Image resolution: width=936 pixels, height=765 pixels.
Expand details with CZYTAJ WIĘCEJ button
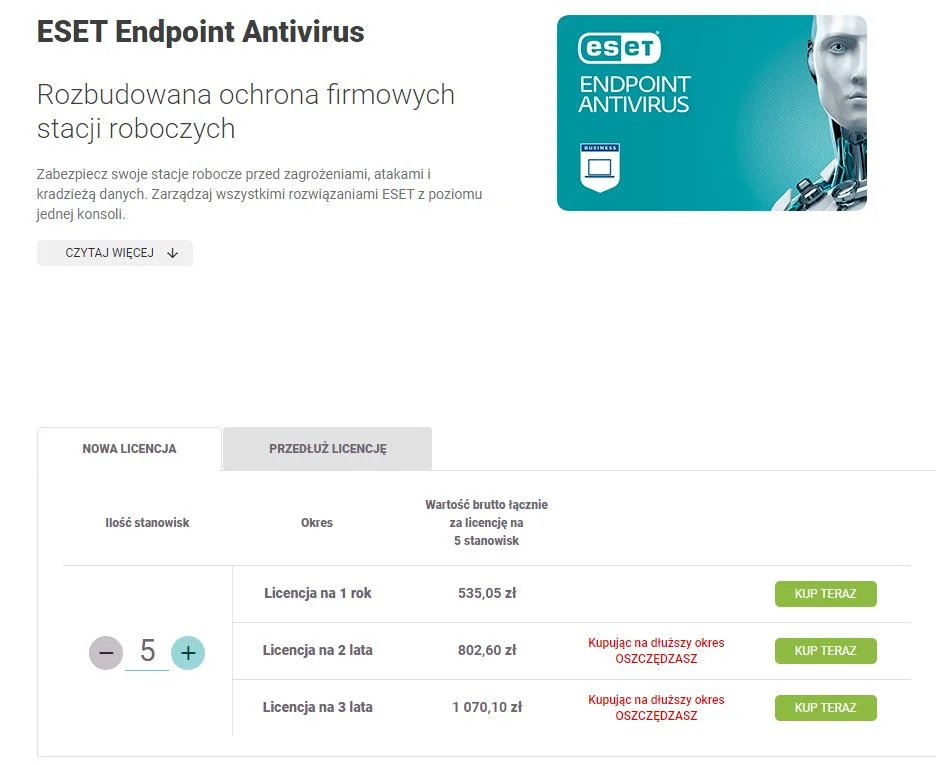(x=115, y=253)
